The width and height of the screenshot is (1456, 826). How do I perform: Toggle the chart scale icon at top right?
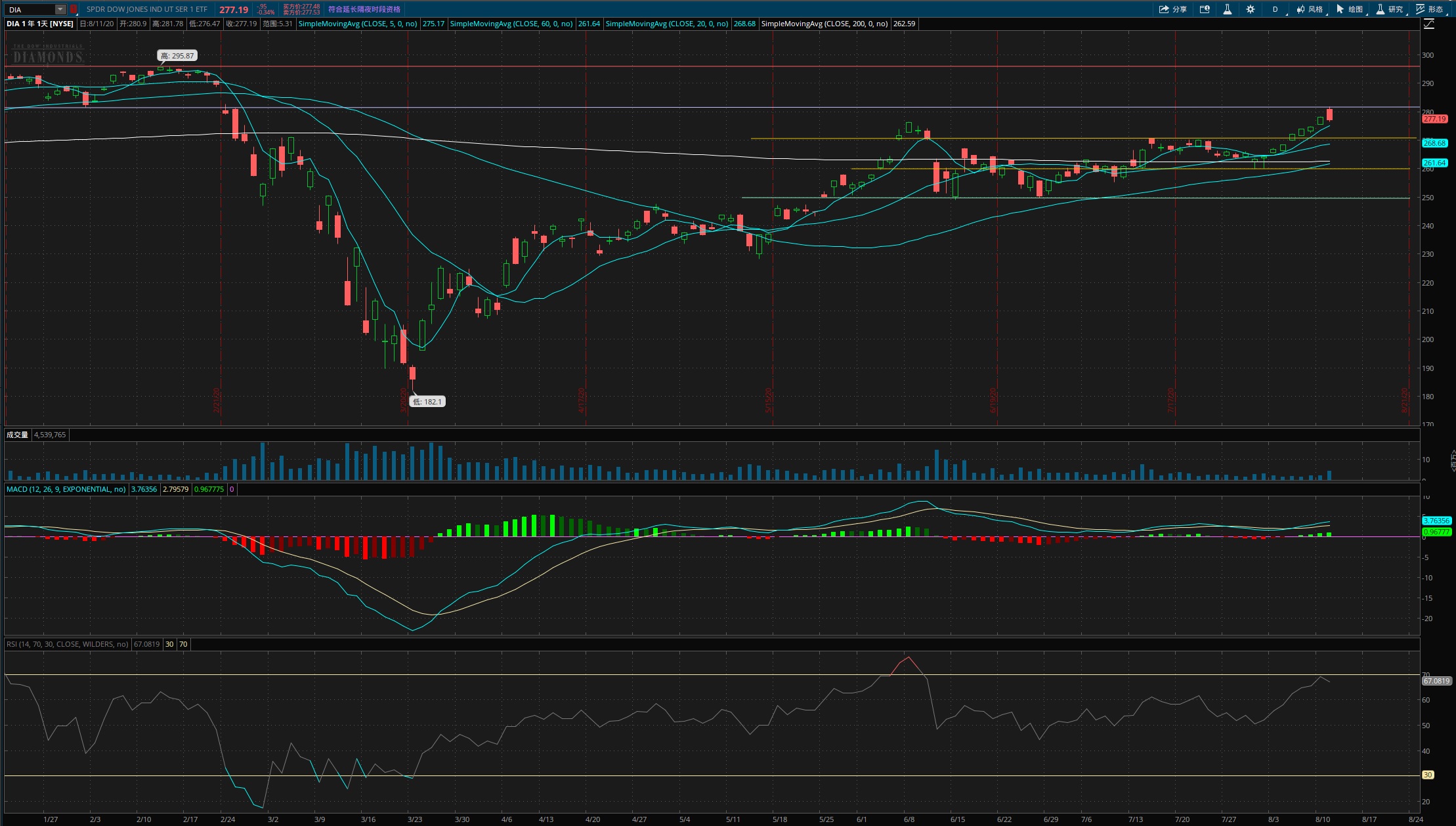pyautogui.click(x=1428, y=24)
